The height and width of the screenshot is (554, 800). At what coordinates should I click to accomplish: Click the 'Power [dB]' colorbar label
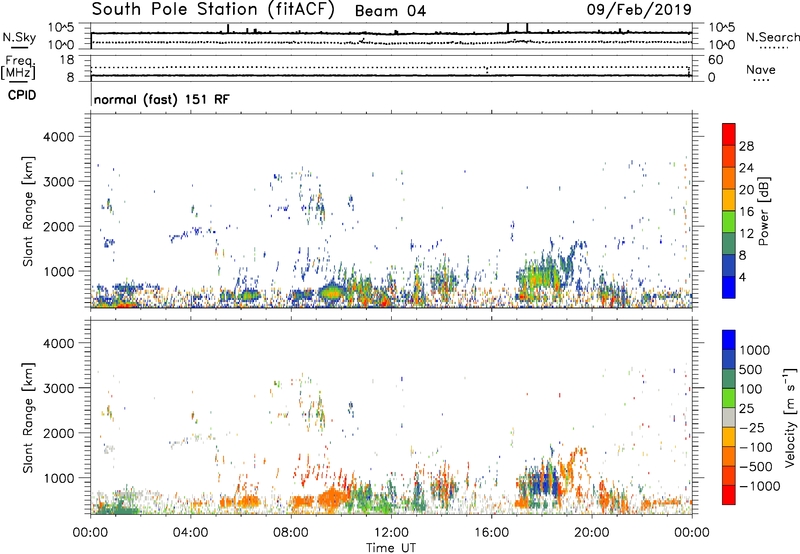click(764, 212)
